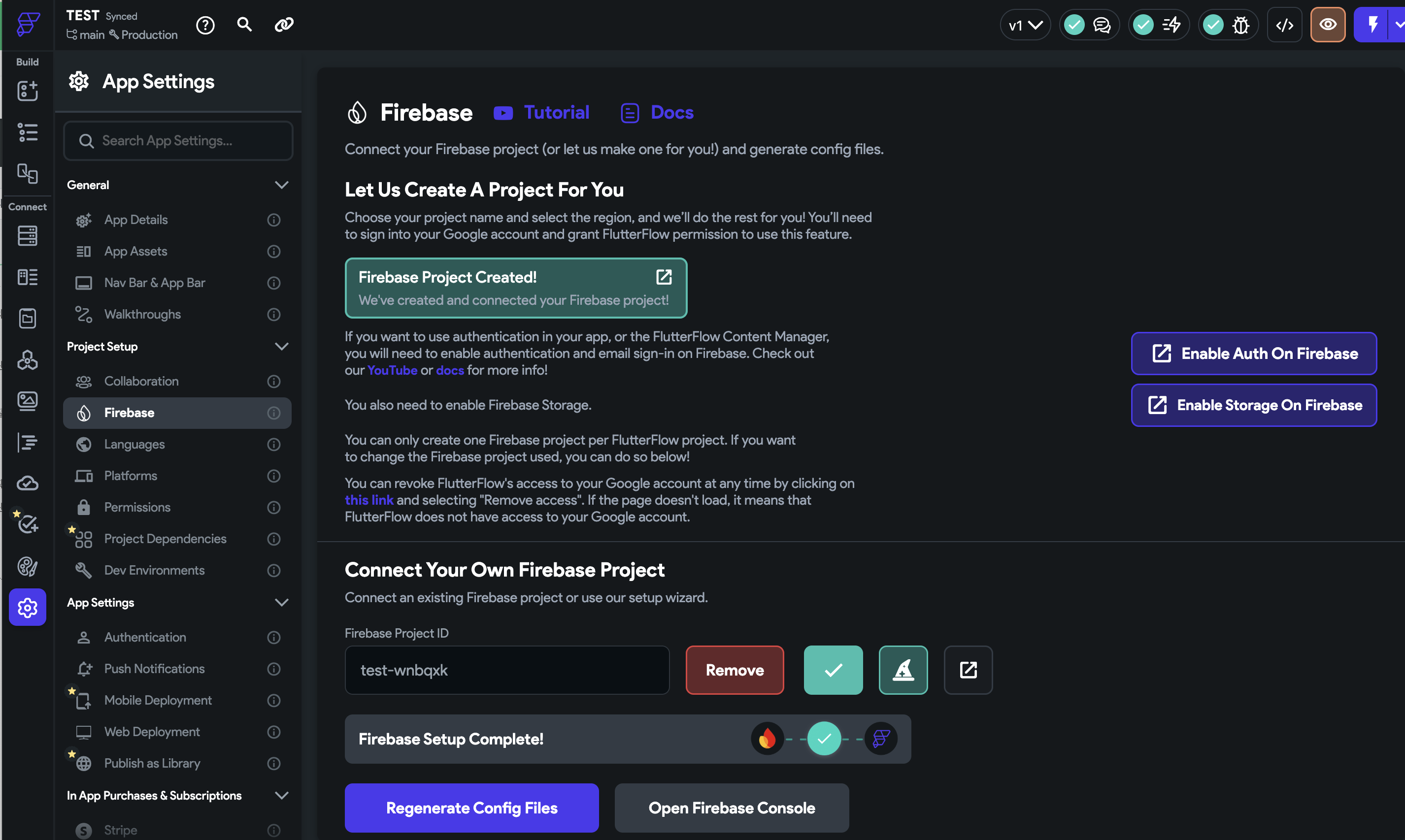This screenshot has height=840, width=1405.
Task: Open Platforms settings
Action: 177,476
